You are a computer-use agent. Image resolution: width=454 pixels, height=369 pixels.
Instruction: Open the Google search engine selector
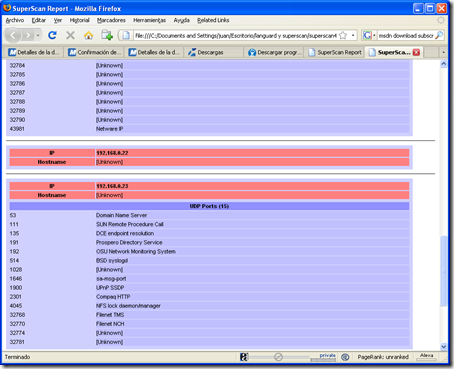click(369, 35)
